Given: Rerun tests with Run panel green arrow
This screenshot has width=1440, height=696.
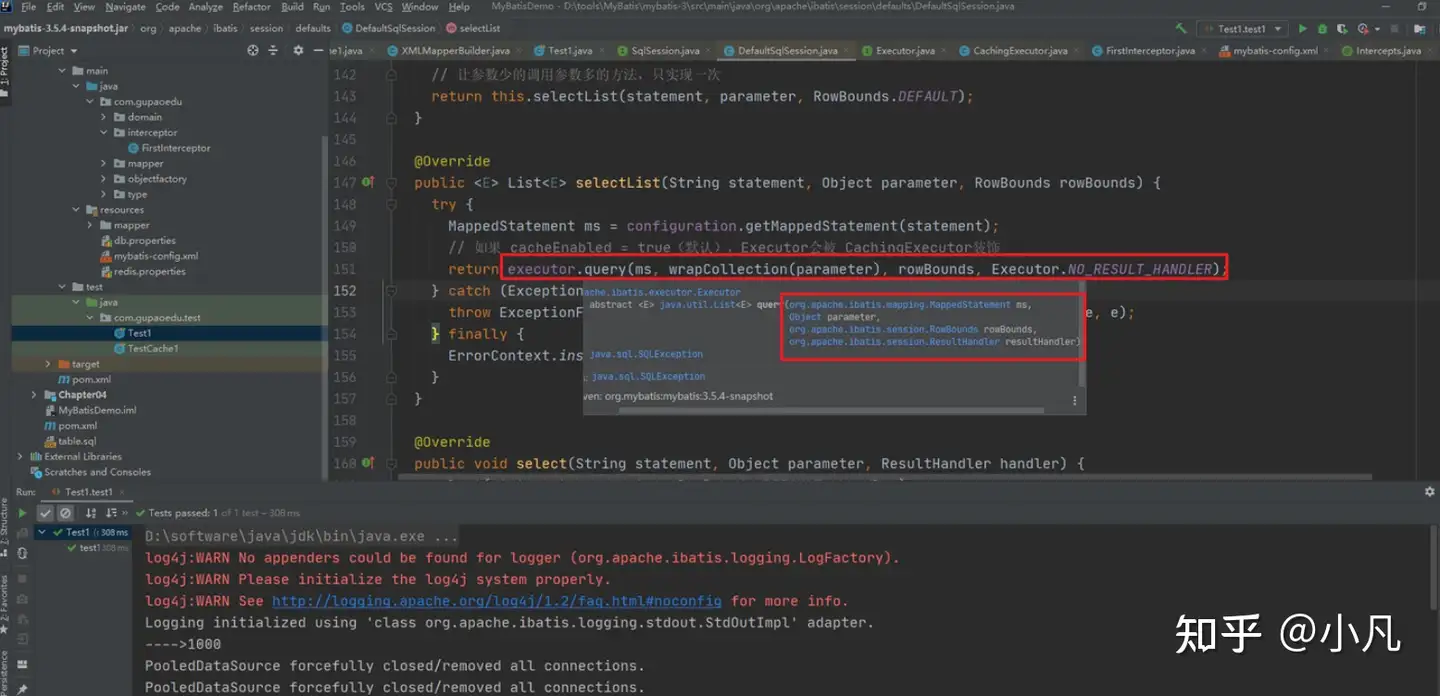Looking at the screenshot, I should [x=22, y=513].
